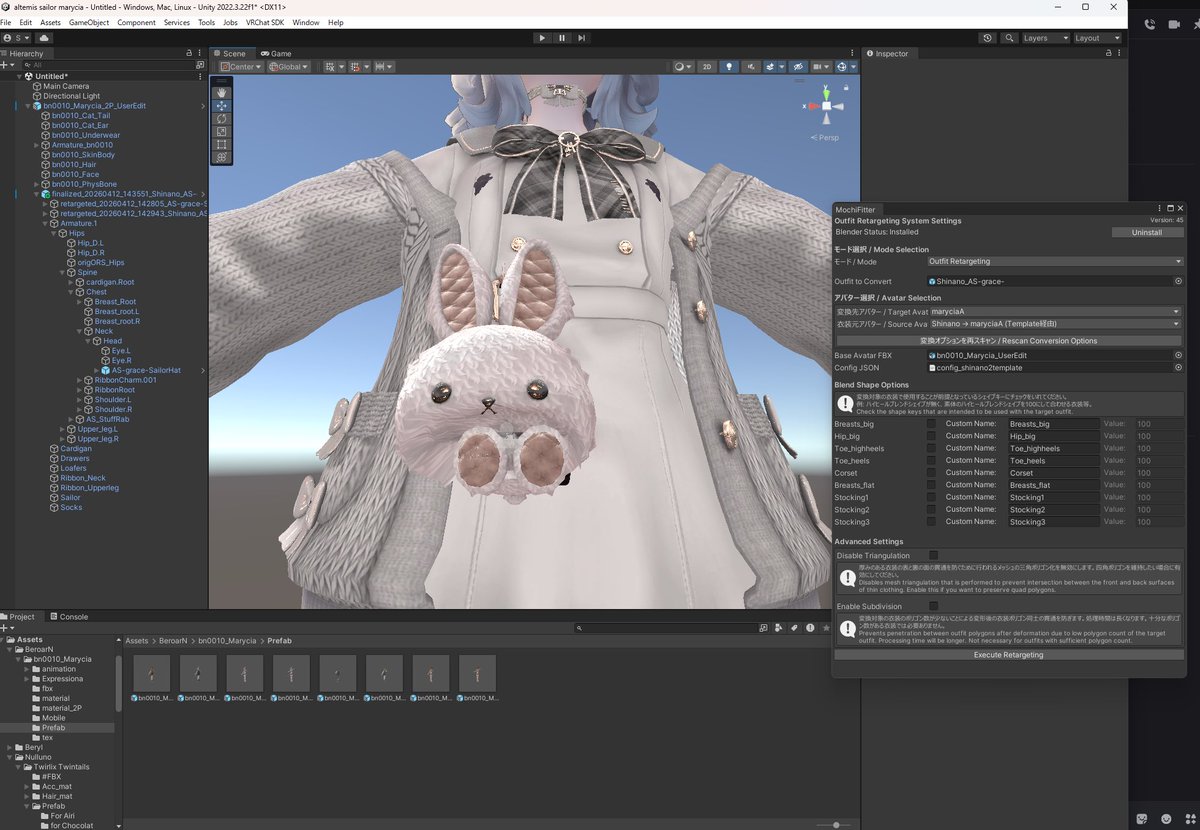Select the Move tool in Scene toolbar
Image resolution: width=1200 pixels, height=830 pixels.
point(221,105)
